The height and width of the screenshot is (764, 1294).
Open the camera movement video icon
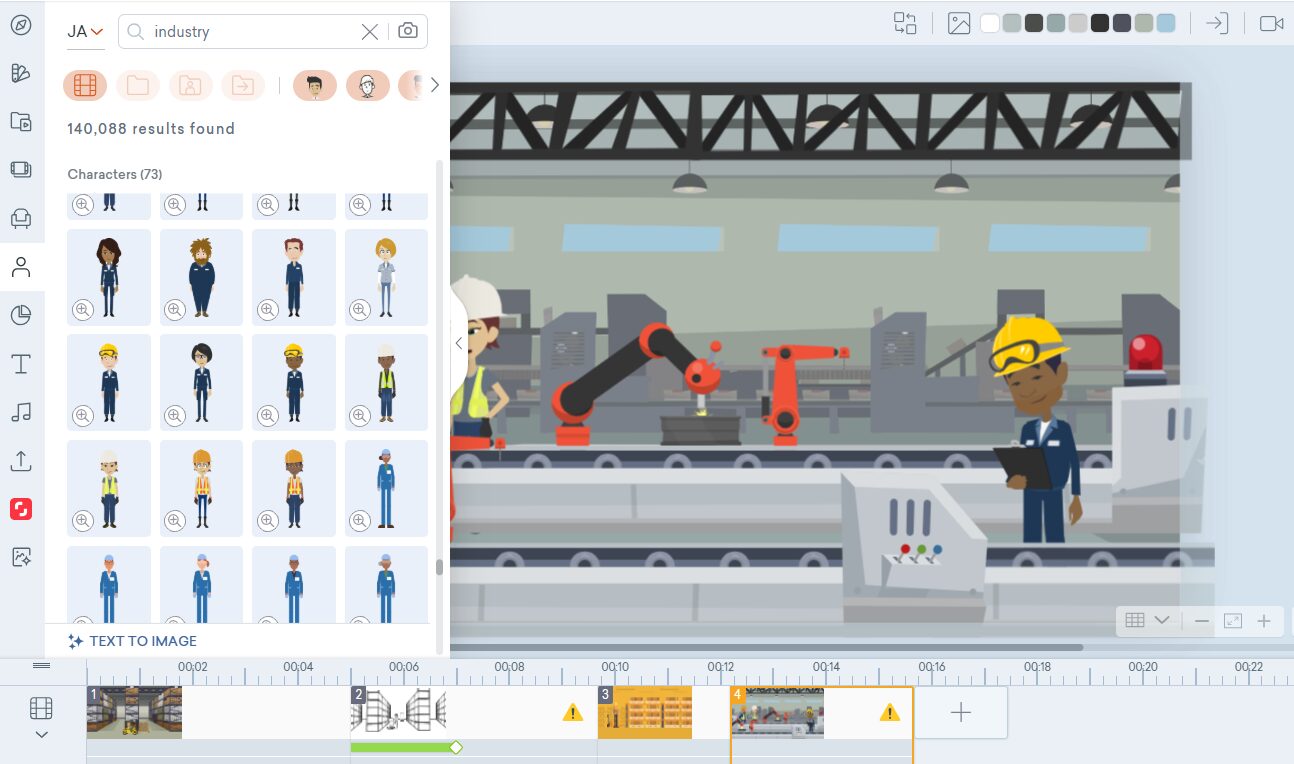coord(1271,23)
